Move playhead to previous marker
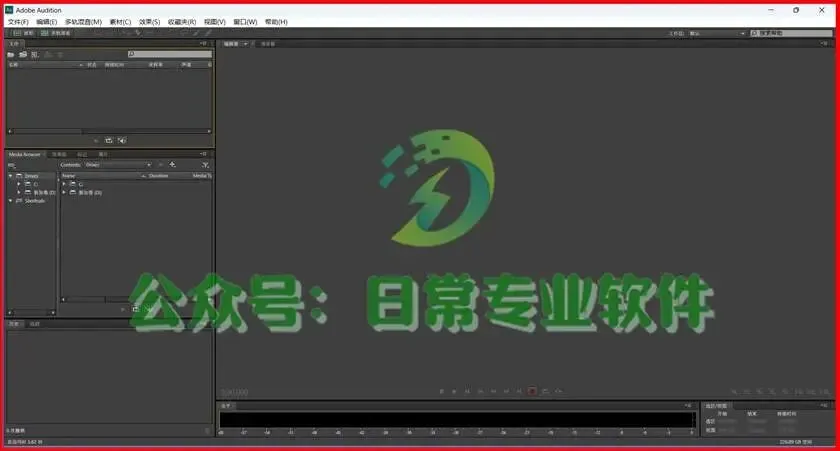 (x=481, y=392)
